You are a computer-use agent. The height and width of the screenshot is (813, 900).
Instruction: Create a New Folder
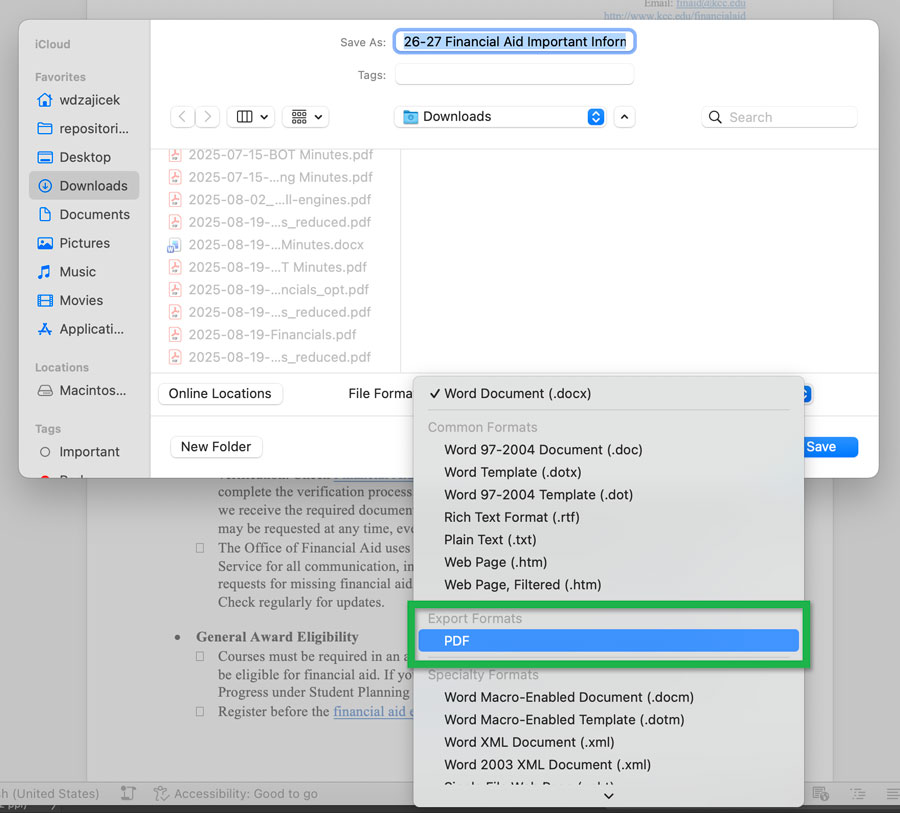coord(216,446)
